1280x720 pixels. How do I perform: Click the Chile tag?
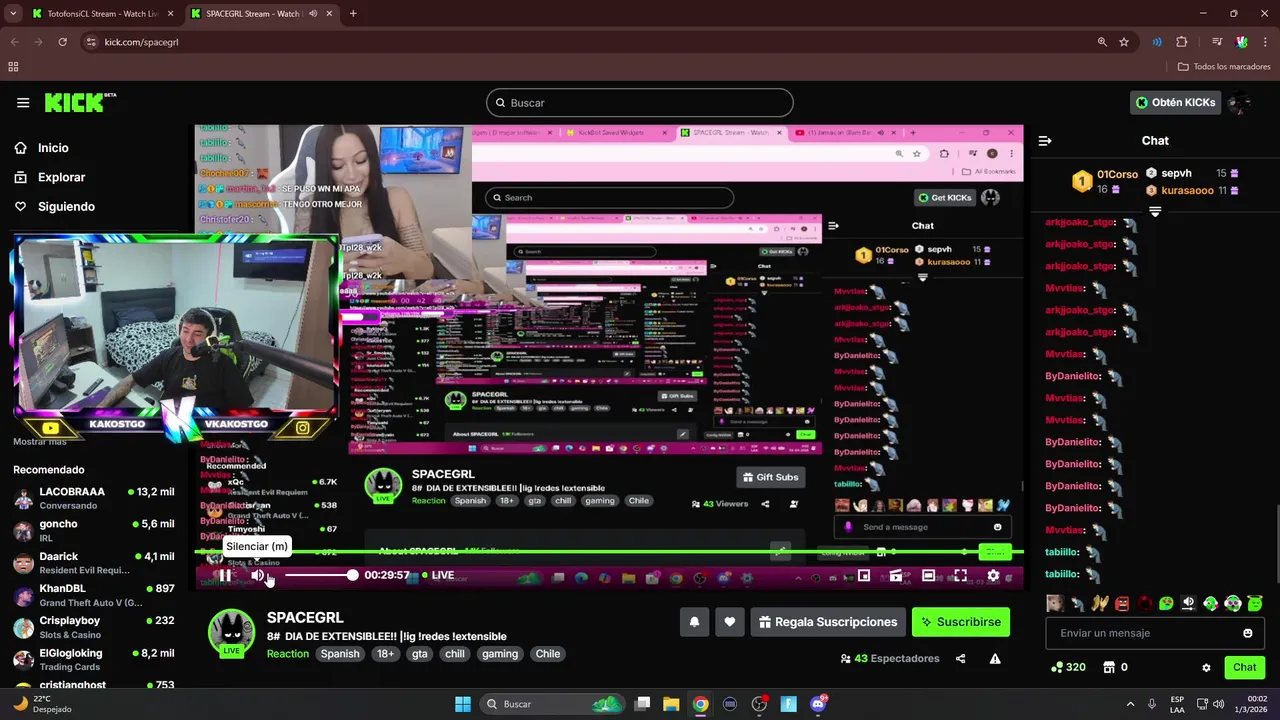tap(548, 654)
